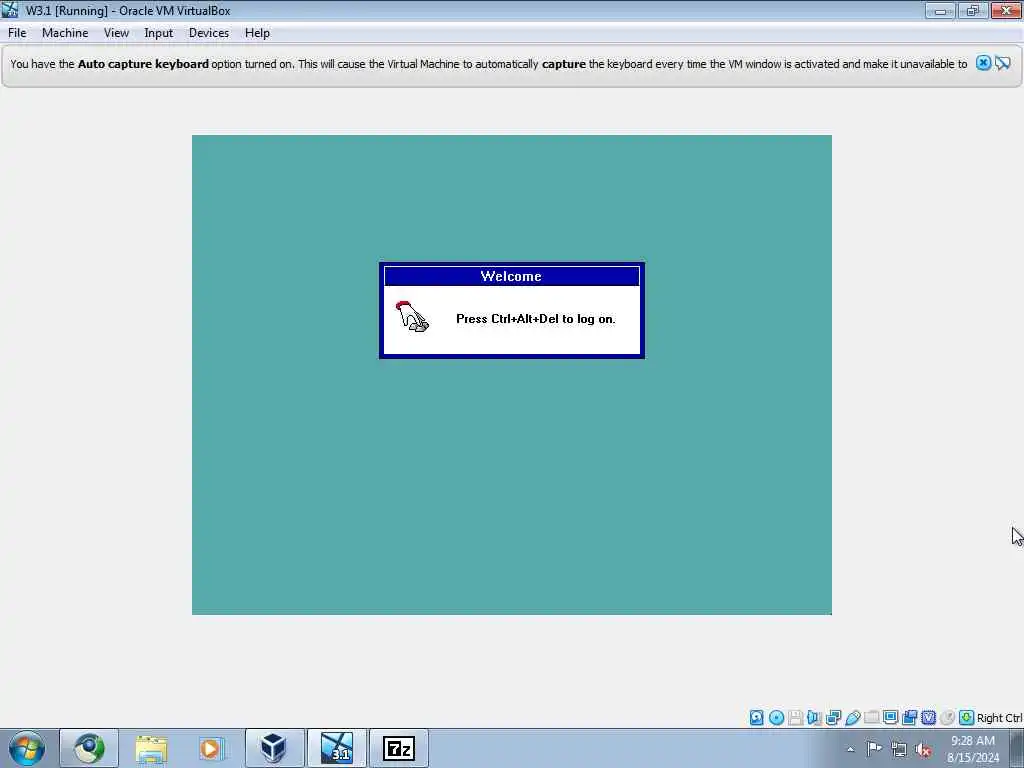Restore down the VirtualBox window

pos(973,10)
